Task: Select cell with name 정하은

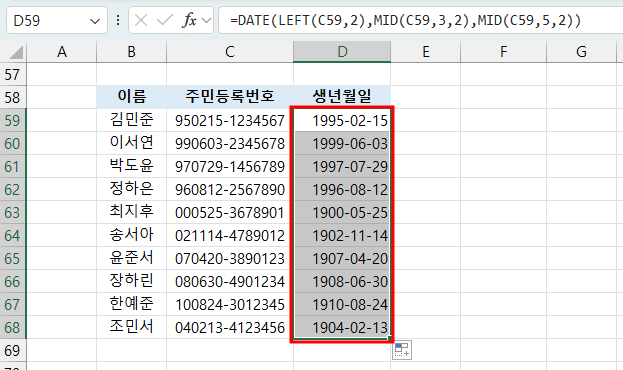Action: click(x=132, y=189)
